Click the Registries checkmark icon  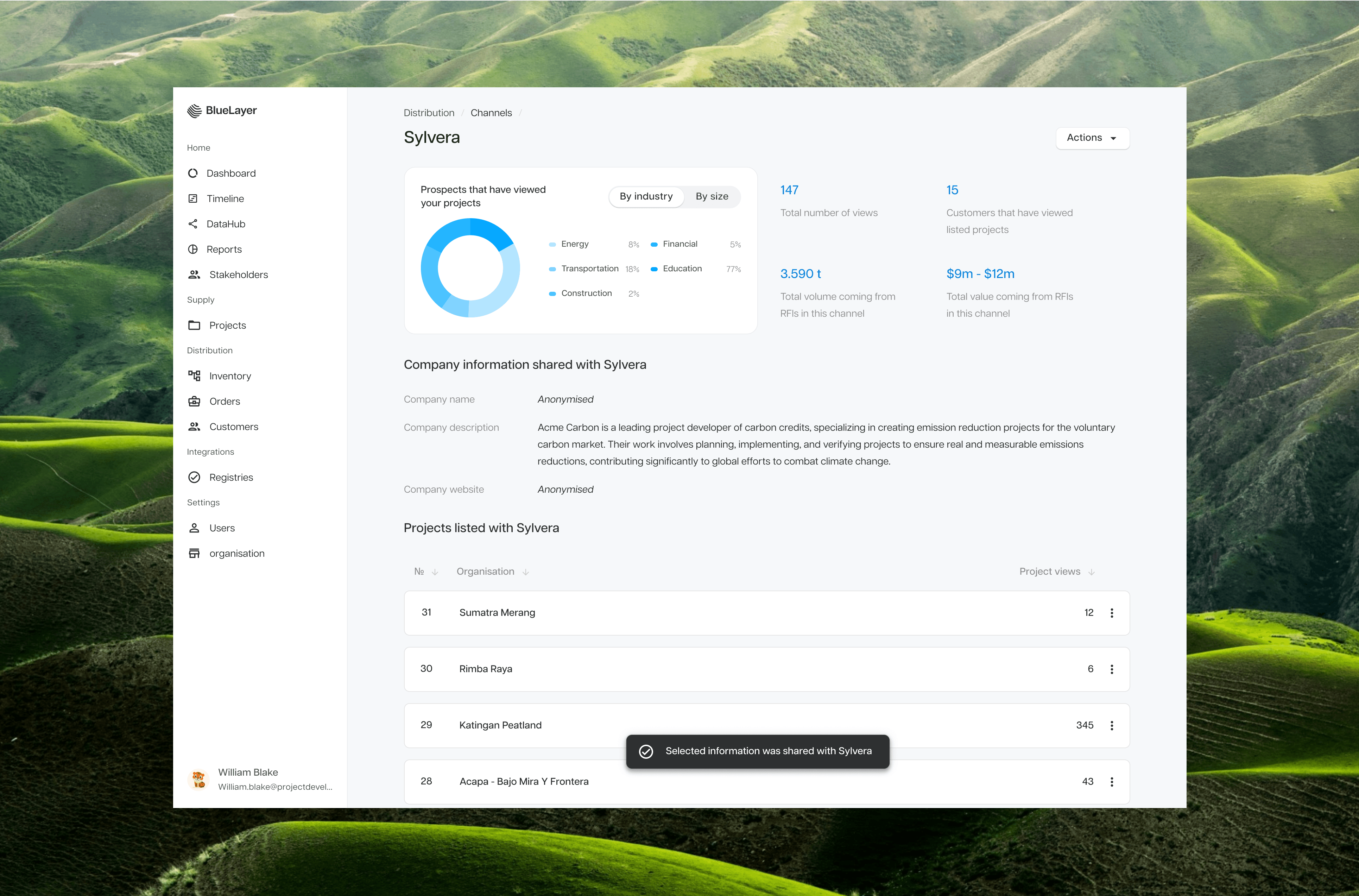(x=194, y=477)
